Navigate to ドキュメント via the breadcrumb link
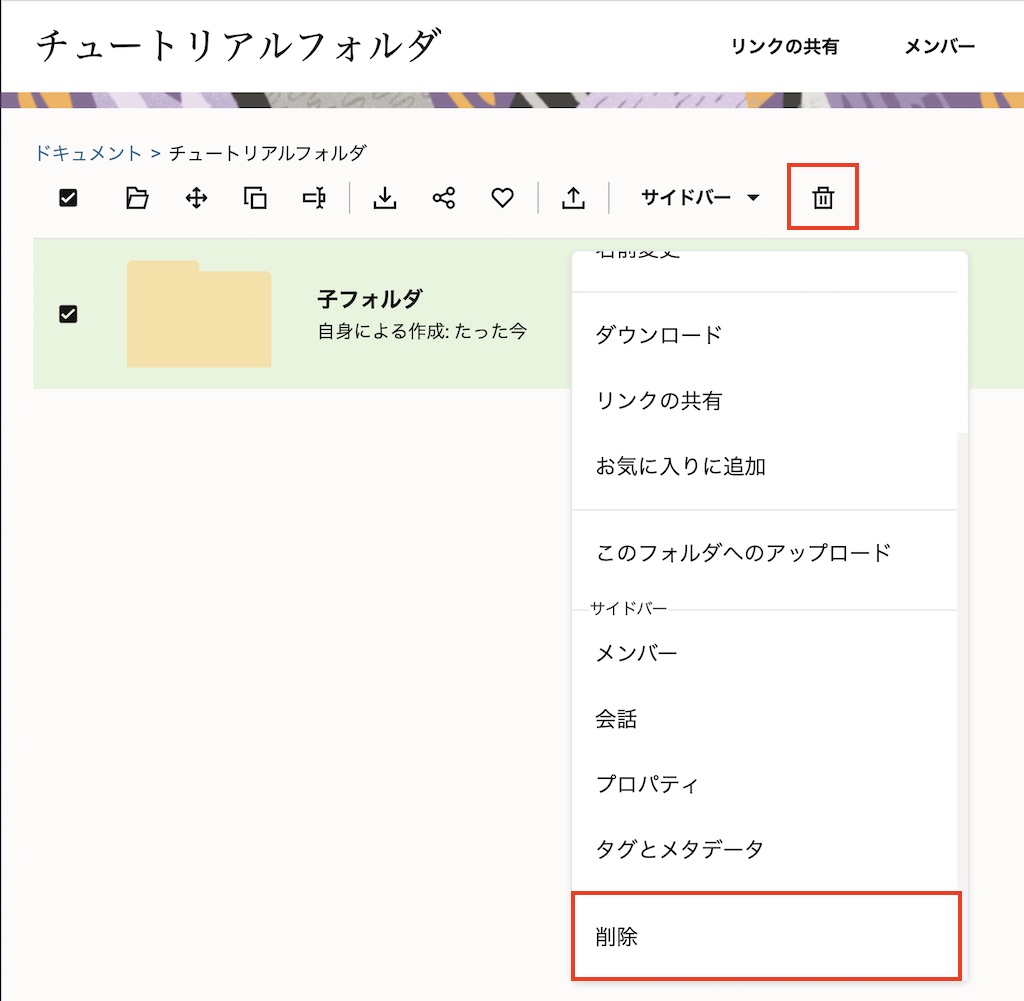This screenshot has height=1001, width=1024. [88, 152]
